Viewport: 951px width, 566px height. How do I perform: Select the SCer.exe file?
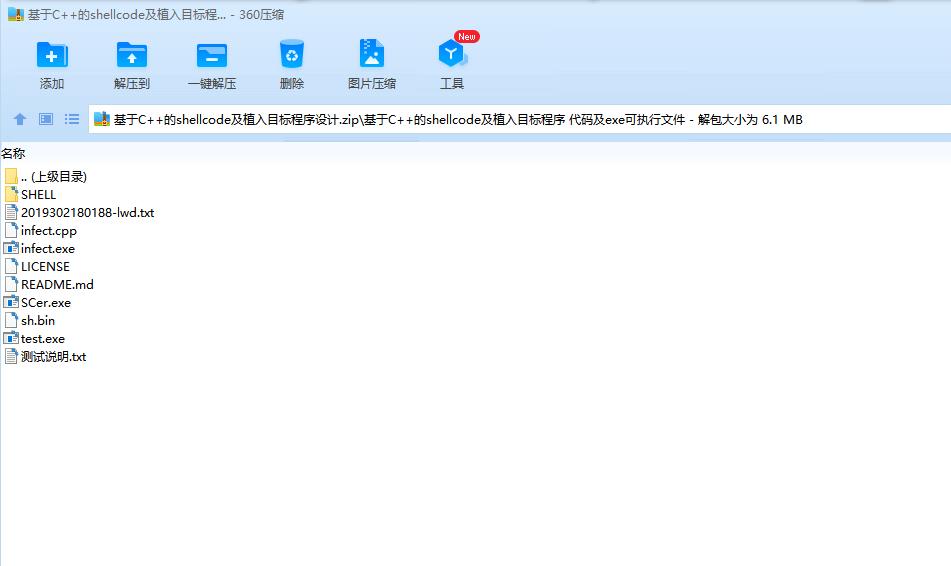pyautogui.click(x=45, y=303)
